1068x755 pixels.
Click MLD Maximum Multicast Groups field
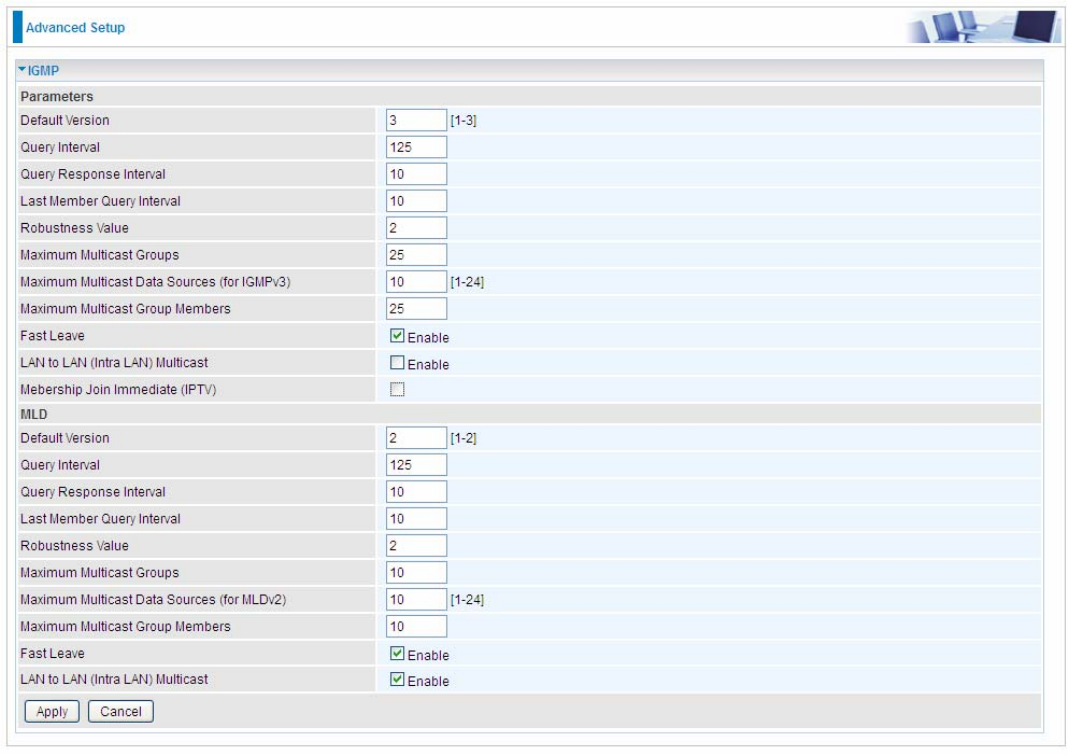tap(416, 572)
